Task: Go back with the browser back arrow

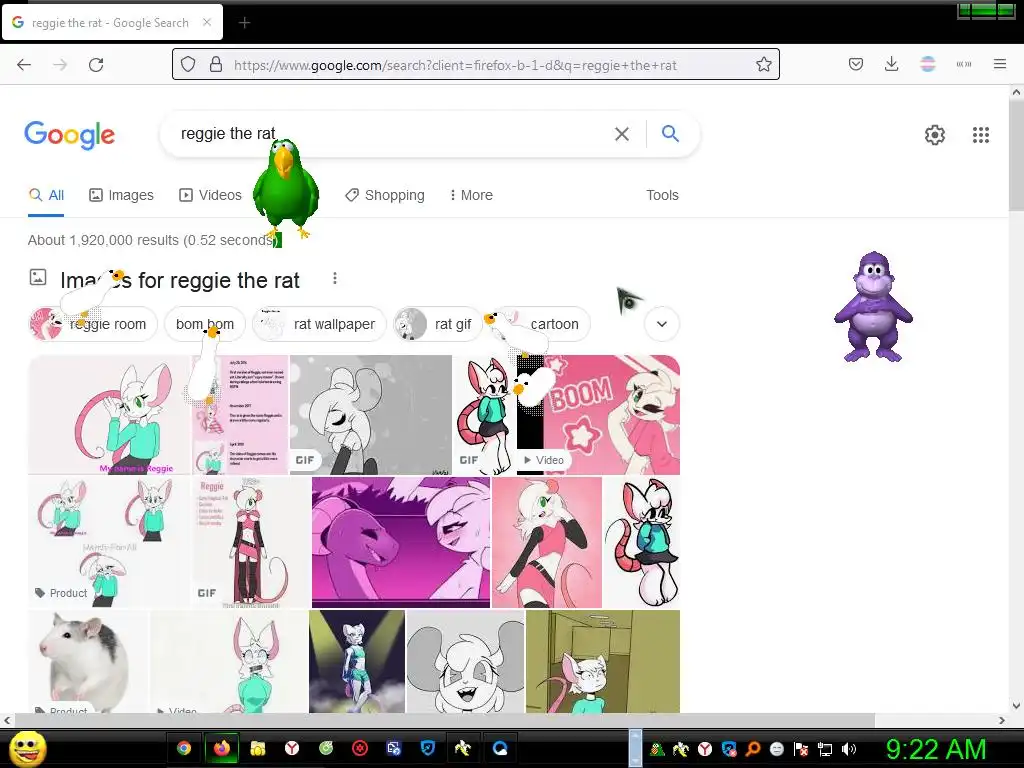Action: pyautogui.click(x=24, y=65)
